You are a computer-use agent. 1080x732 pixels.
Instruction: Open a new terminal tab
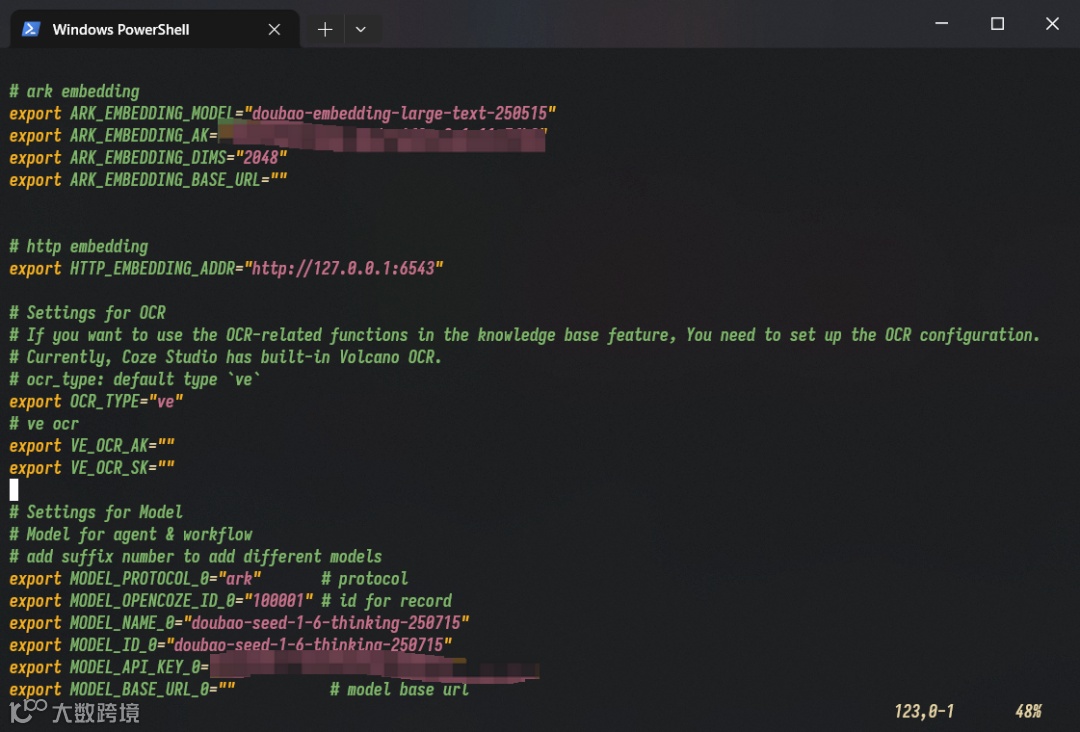point(325,30)
